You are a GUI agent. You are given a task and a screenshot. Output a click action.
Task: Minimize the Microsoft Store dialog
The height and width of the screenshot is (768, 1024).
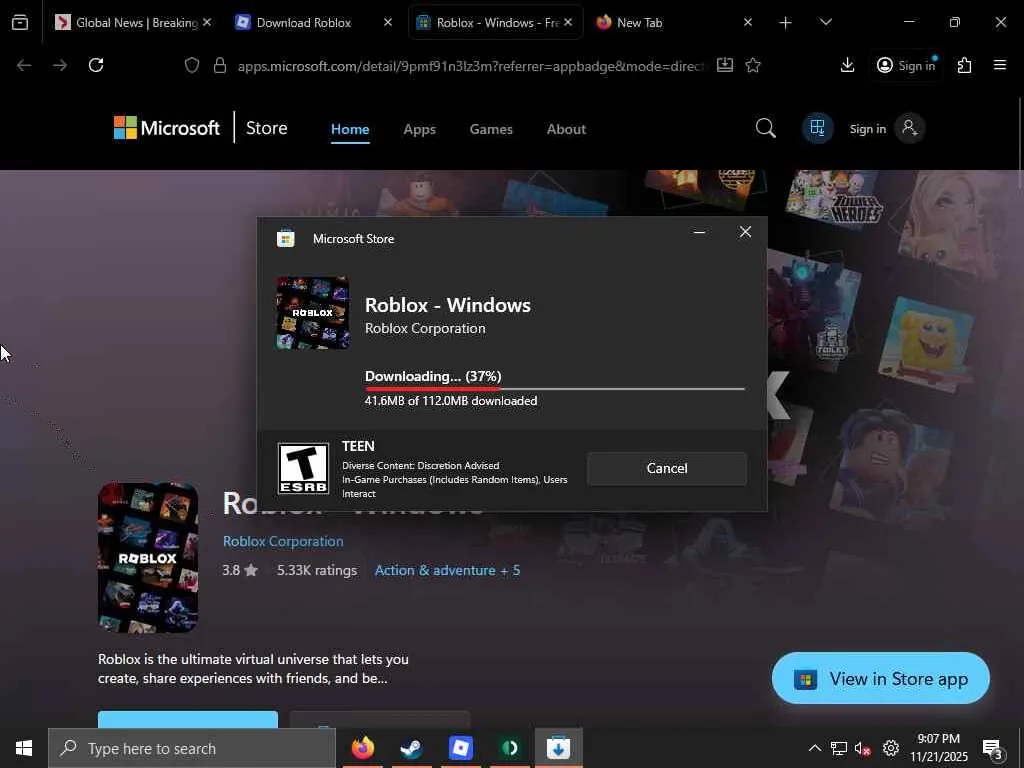click(699, 232)
